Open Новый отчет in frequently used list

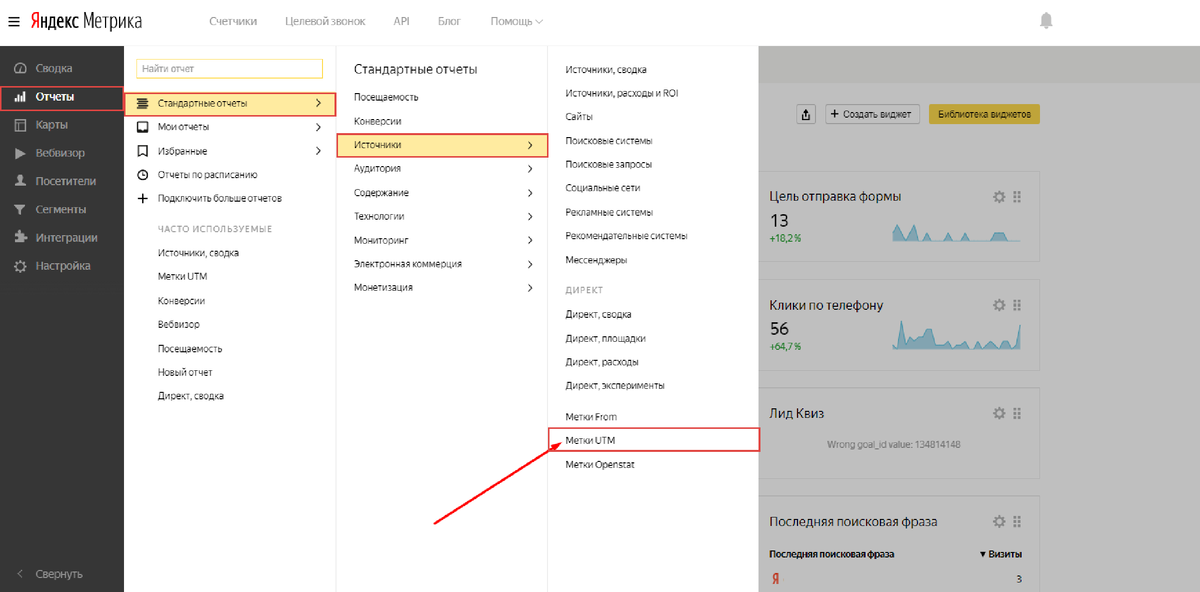click(185, 372)
